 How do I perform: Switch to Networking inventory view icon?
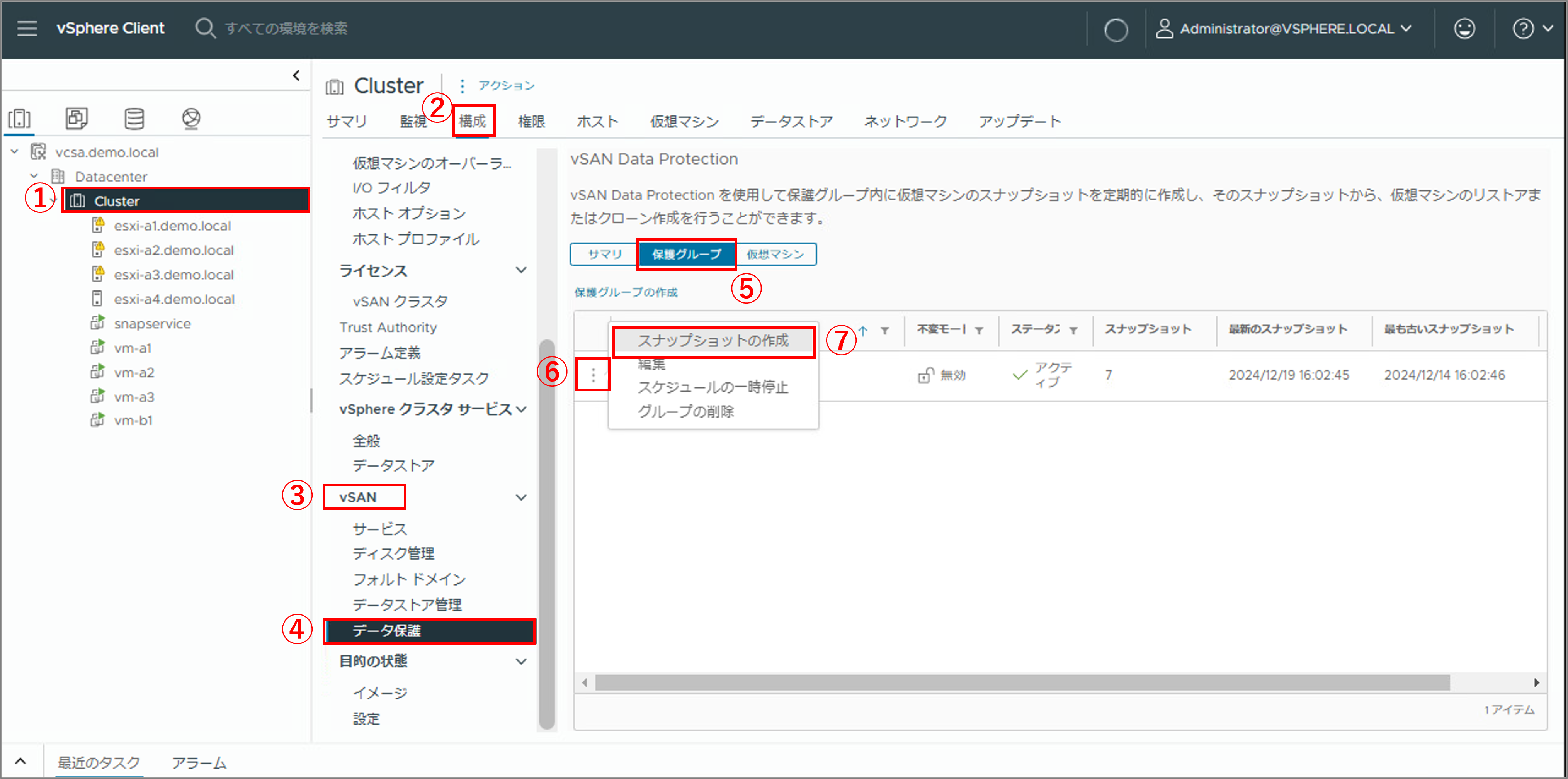click(x=191, y=118)
